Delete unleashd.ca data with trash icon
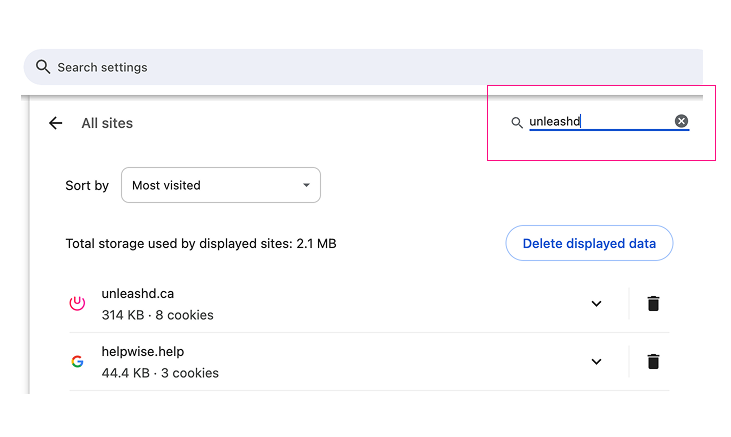 (653, 304)
